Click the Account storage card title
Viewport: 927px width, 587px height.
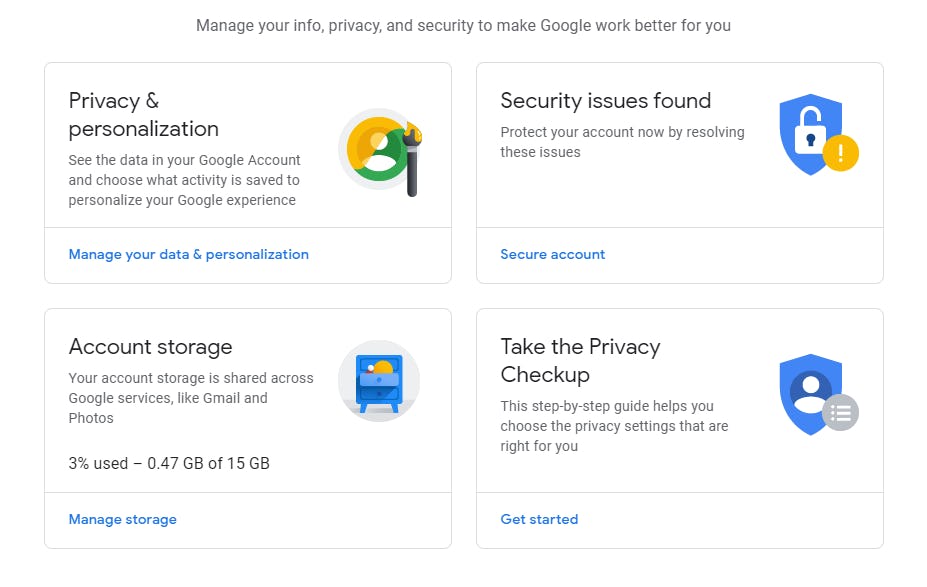pyautogui.click(x=150, y=347)
